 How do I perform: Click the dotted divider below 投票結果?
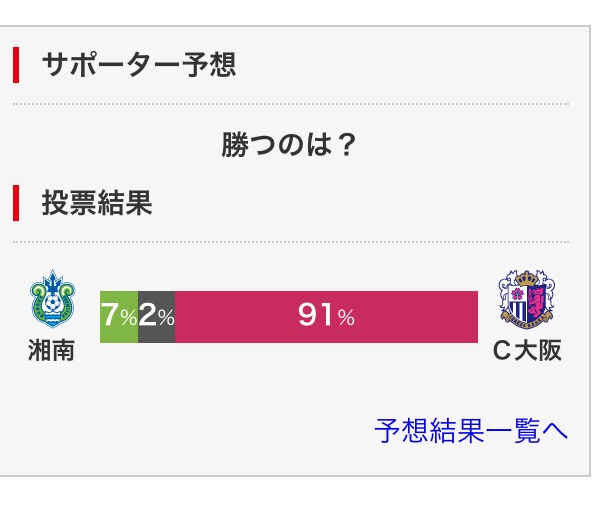(x=290, y=242)
